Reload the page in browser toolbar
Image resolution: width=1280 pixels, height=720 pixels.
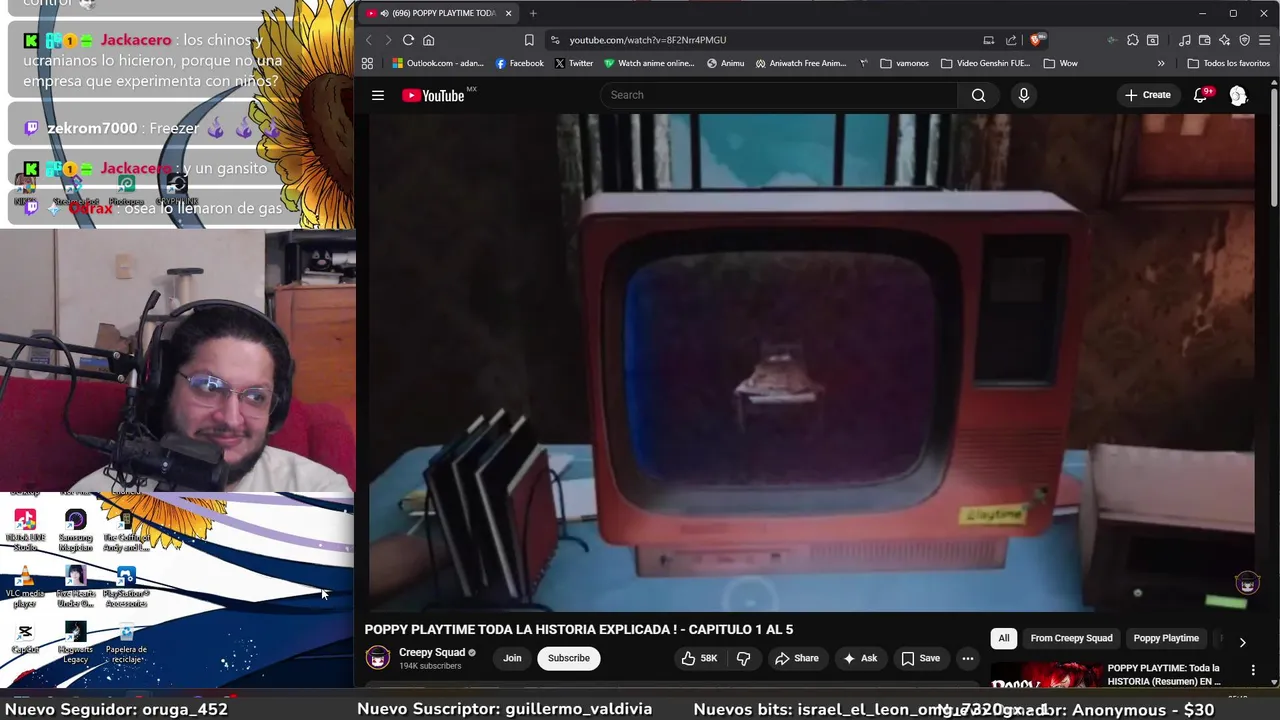[x=408, y=40]
